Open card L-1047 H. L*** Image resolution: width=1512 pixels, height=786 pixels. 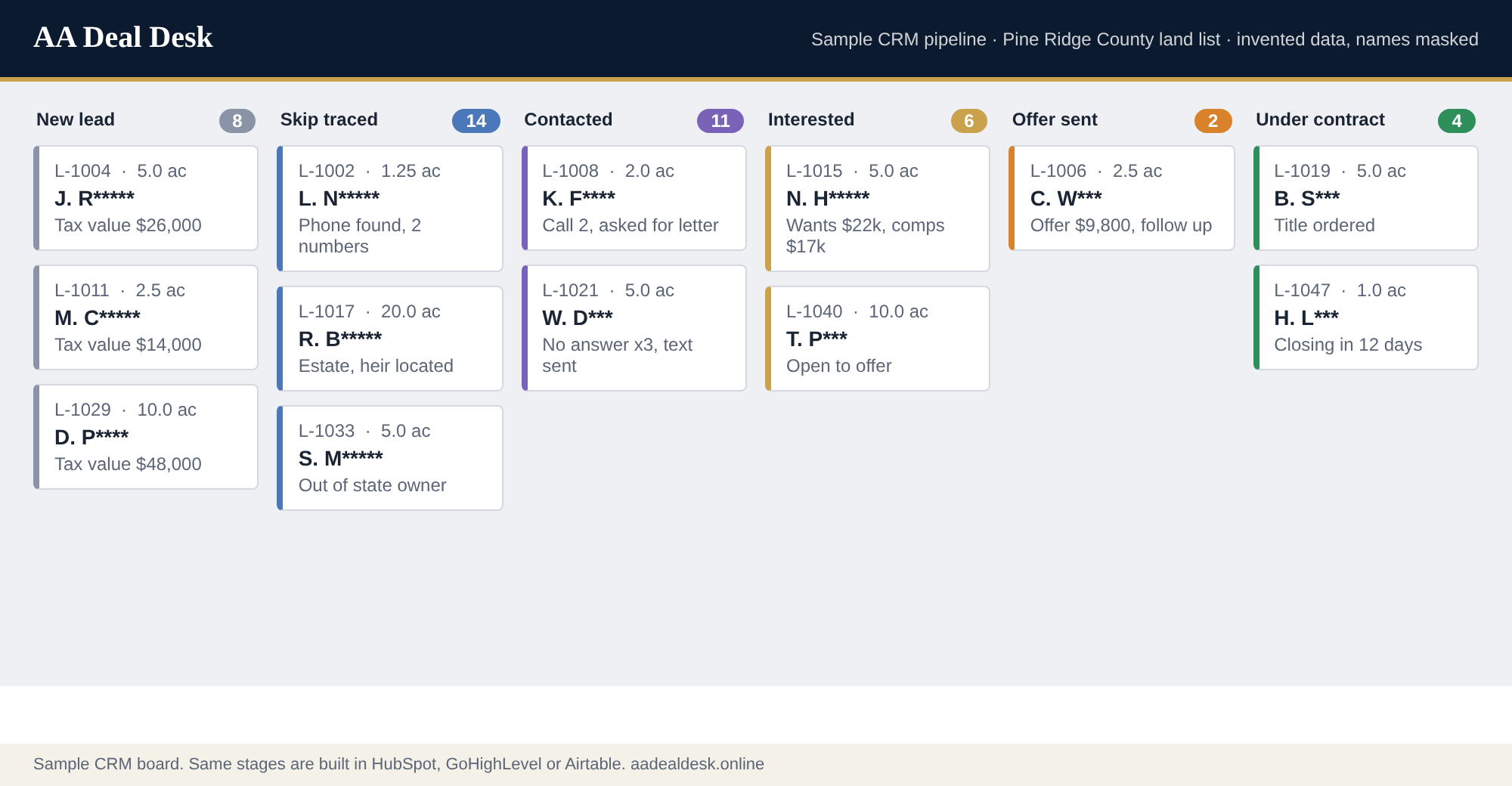(1366, 317)
